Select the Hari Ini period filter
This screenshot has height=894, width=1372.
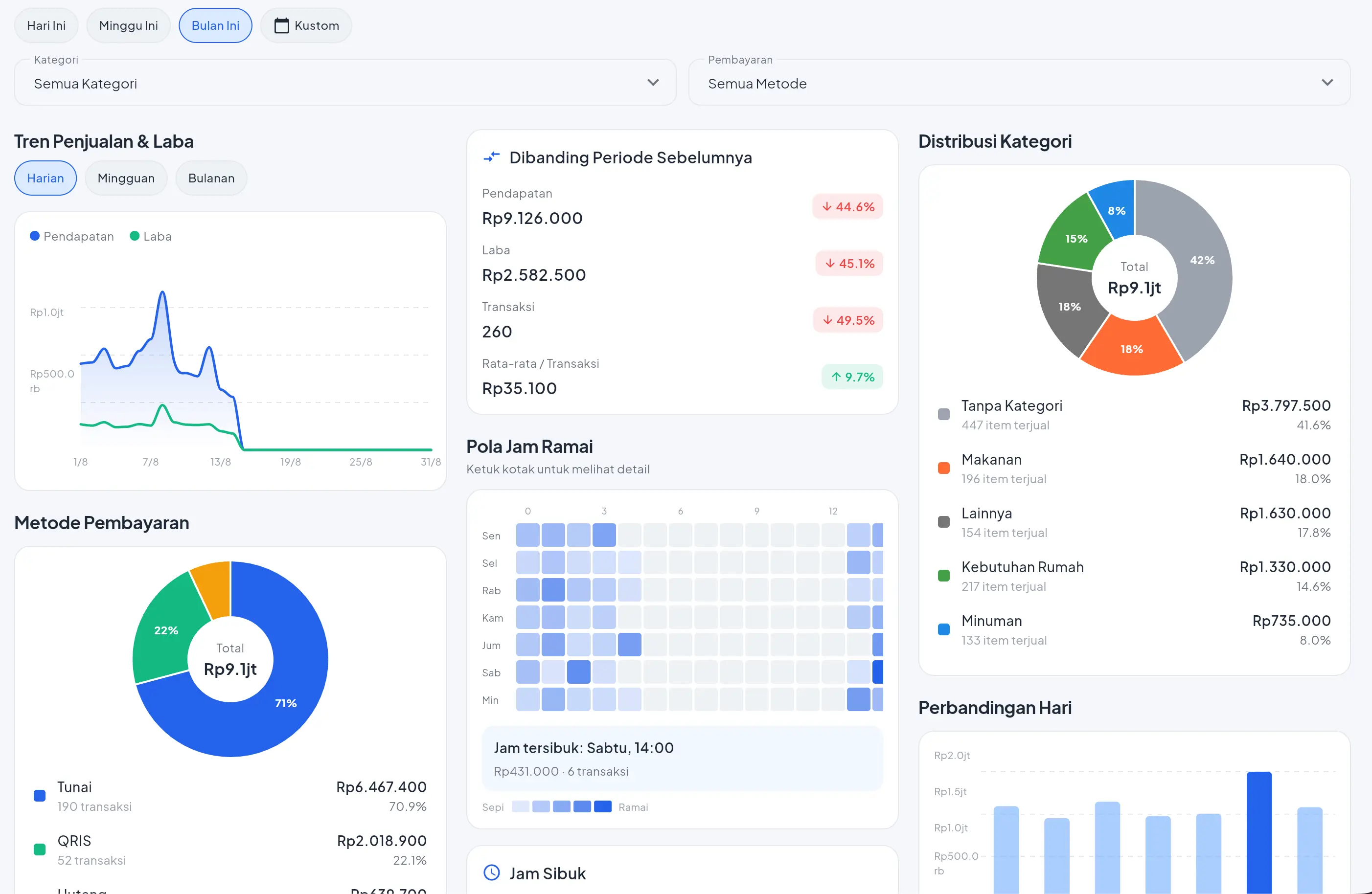click(46, 25)
